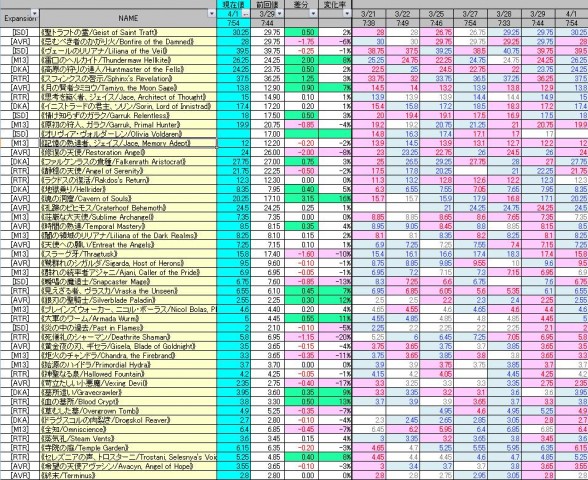Image resolution: width=588 pixels, height=480 pixels.
Task: Click the Jace, Memory Adept cell
Action: (128, 143)
